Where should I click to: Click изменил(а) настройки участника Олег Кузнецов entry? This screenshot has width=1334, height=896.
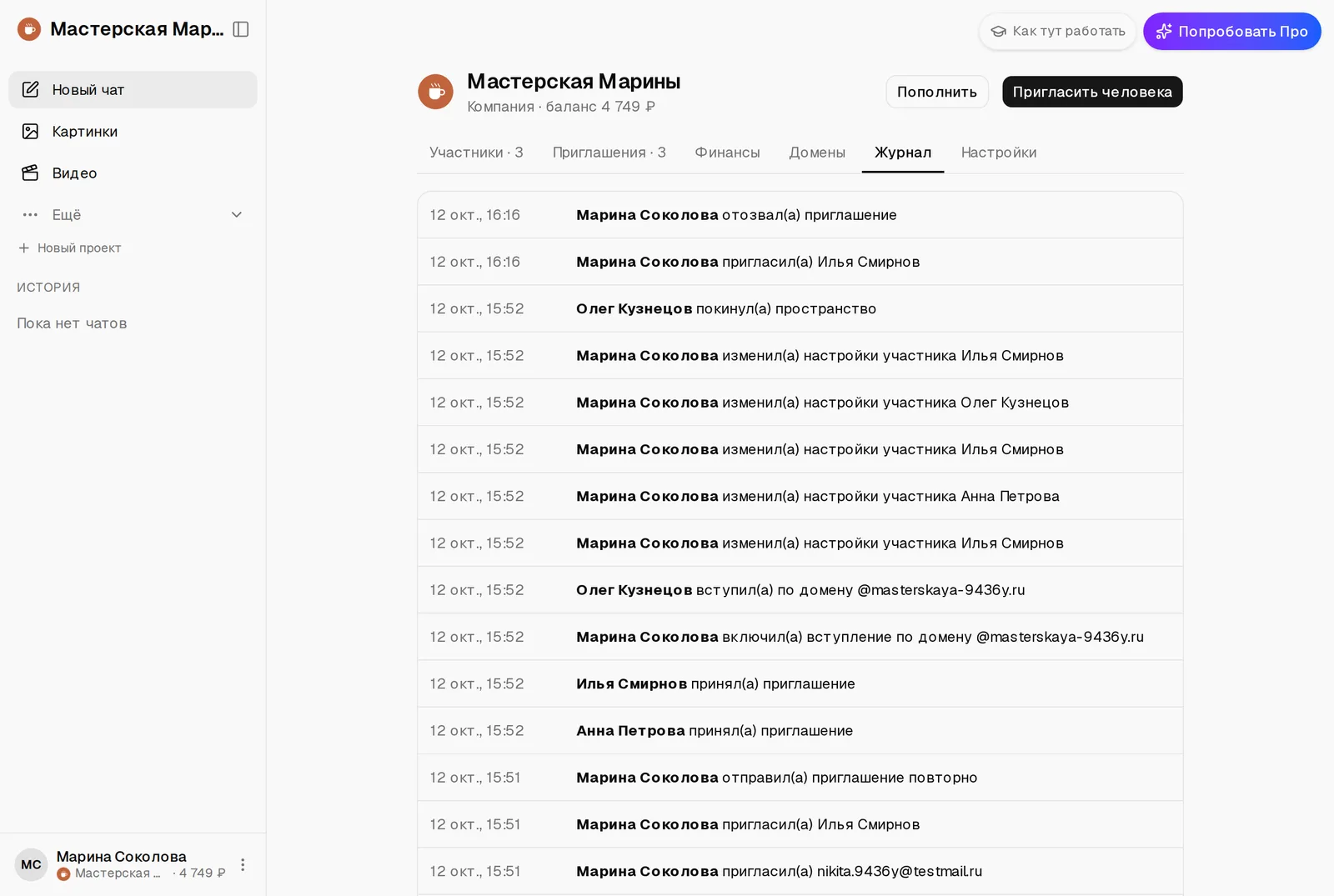[800, 403]
